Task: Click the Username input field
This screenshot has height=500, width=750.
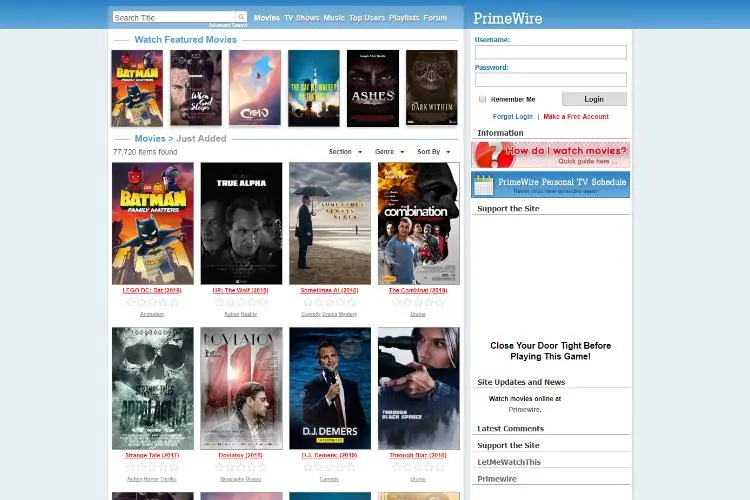Action: [x=551, y=52]
